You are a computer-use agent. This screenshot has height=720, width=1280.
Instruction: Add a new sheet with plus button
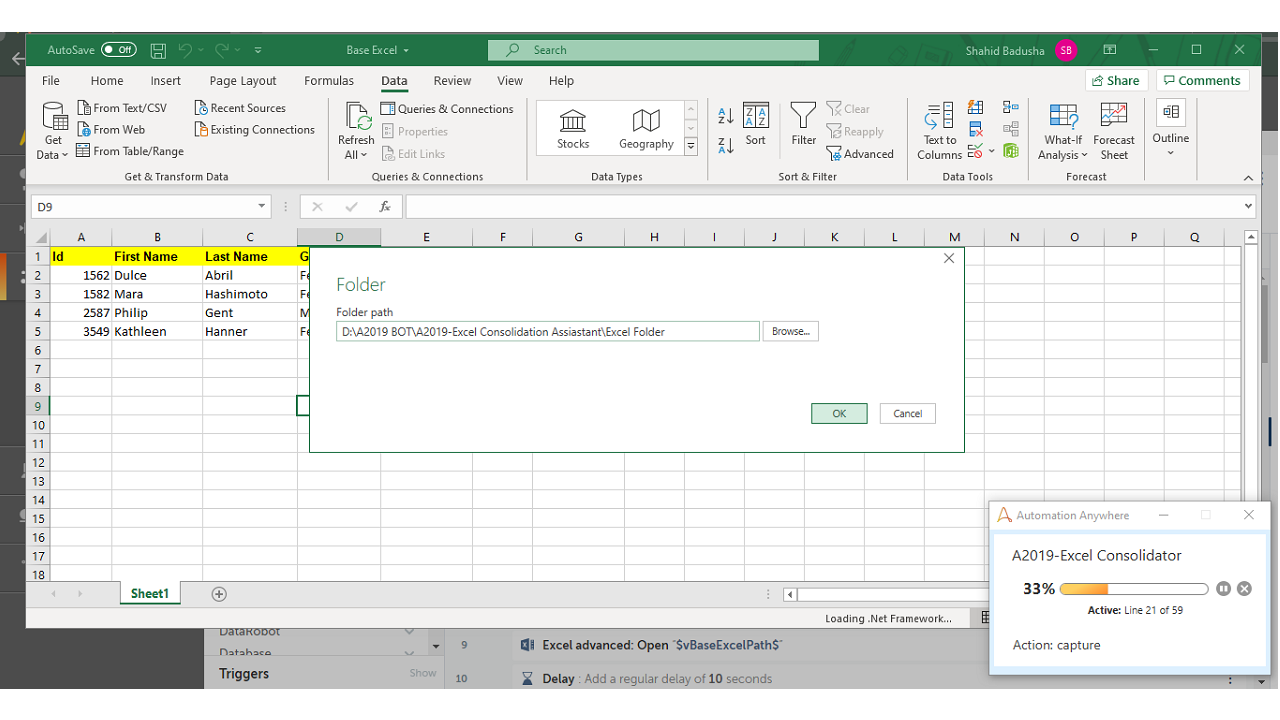coord(219,594)
